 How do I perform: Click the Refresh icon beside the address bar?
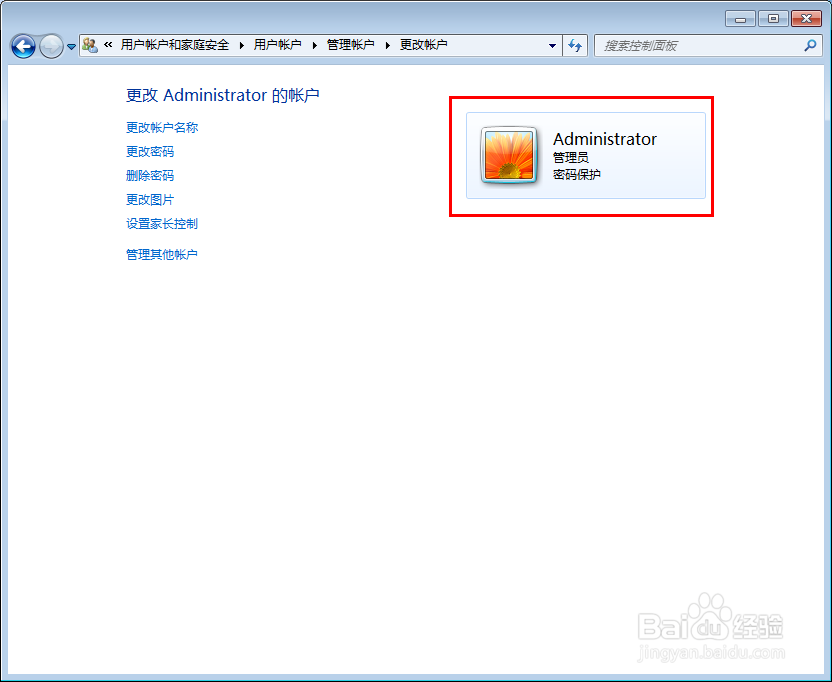(575, 45)
